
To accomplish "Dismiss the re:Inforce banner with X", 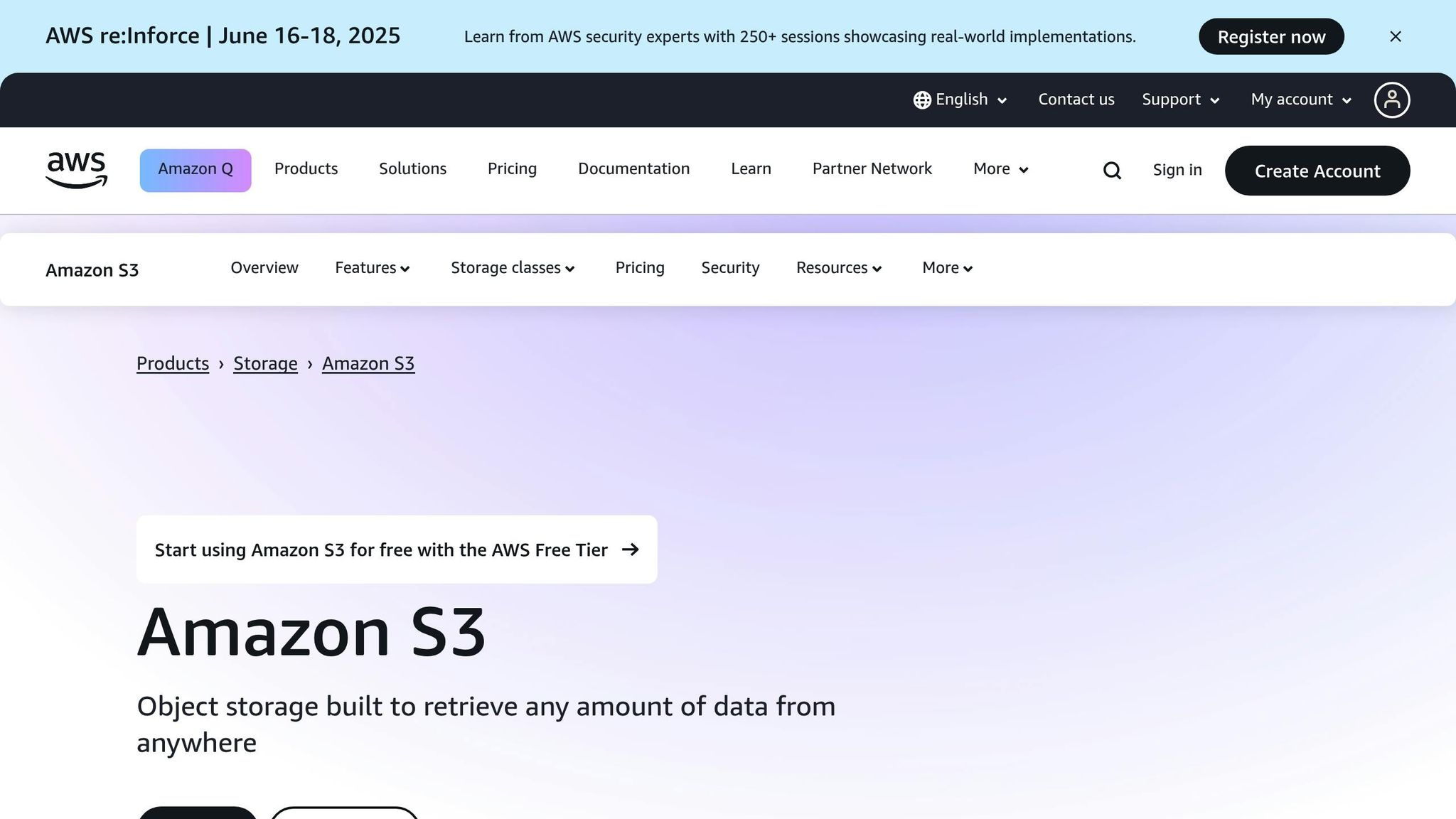I will coord(1395,36).
